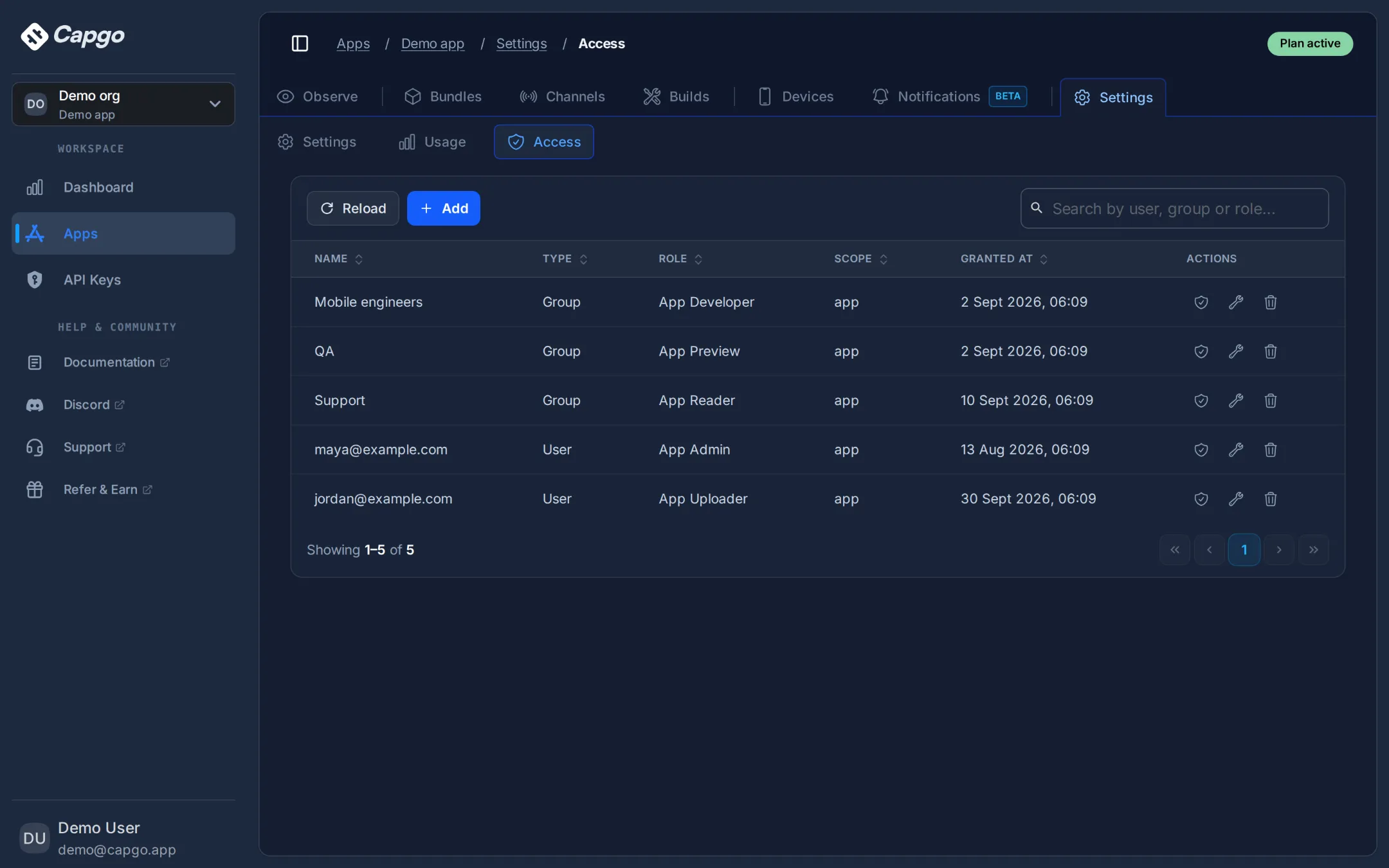Viewport: 1389px width, 868px height.
Task: Edit role wrench for maya@example.com
Action: (x=1235, y=449)
